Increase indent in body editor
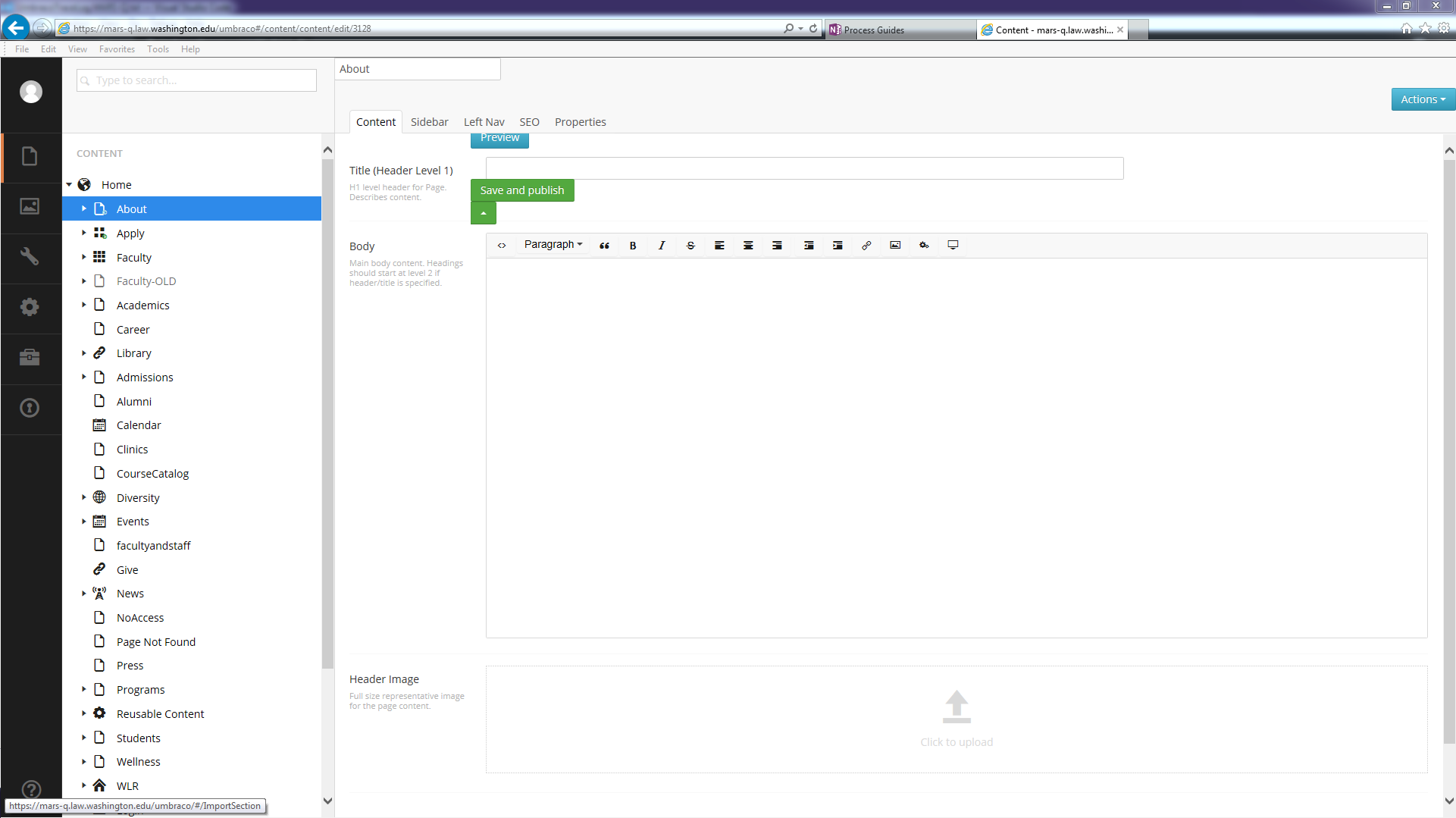The height and width of the screenshot is (818, 1456). point(838,245)
